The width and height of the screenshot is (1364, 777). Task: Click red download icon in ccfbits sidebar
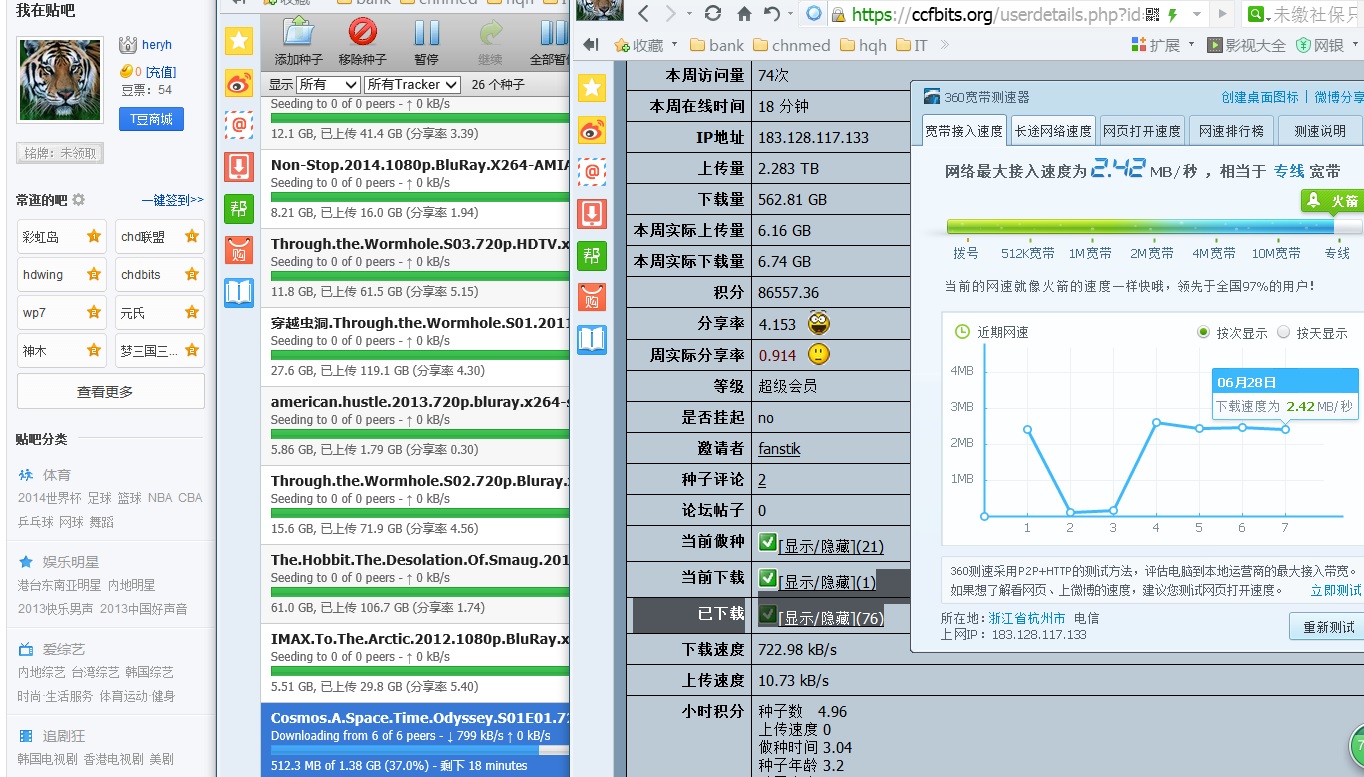point(592,213)
